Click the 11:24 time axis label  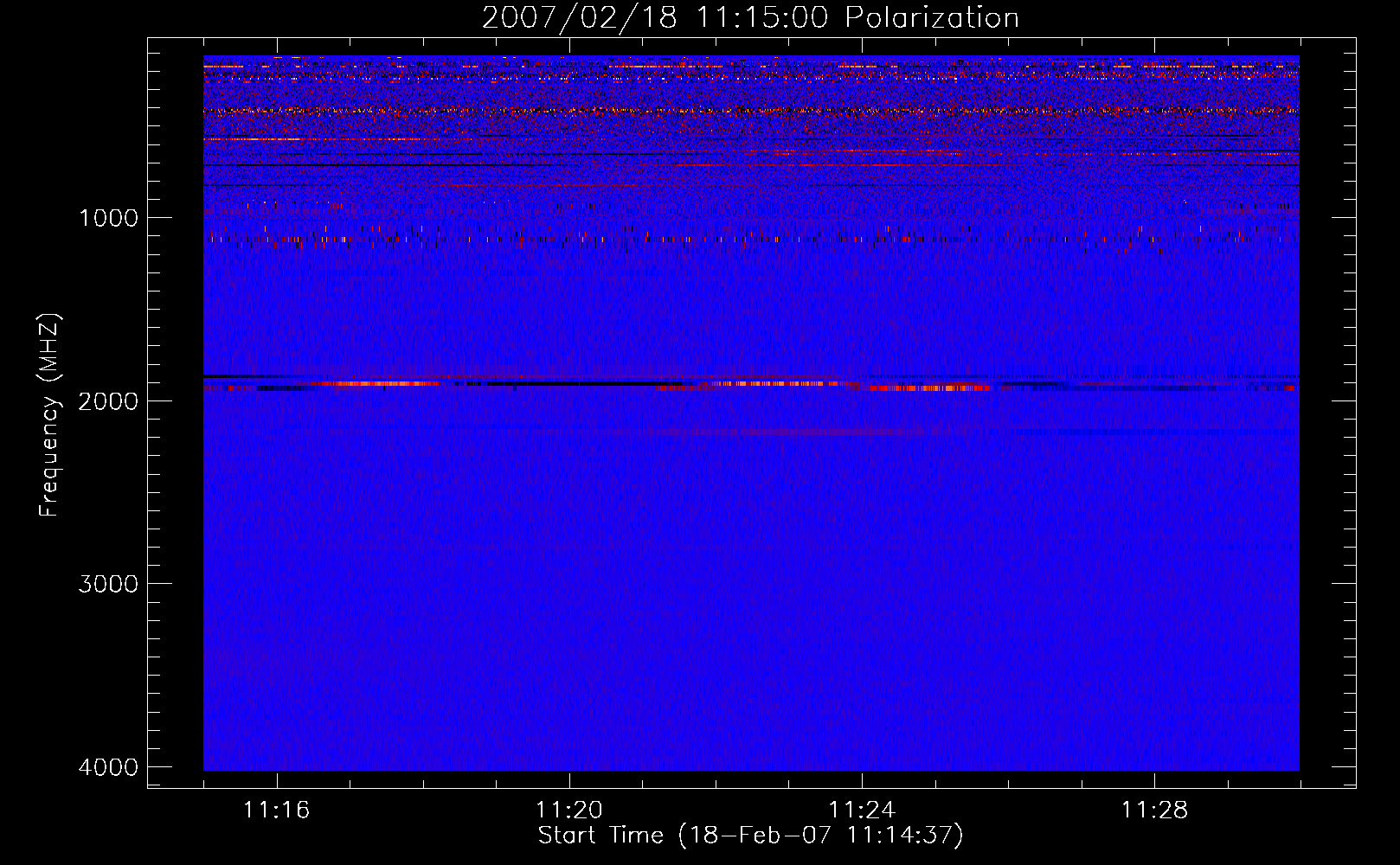(862, 811)
